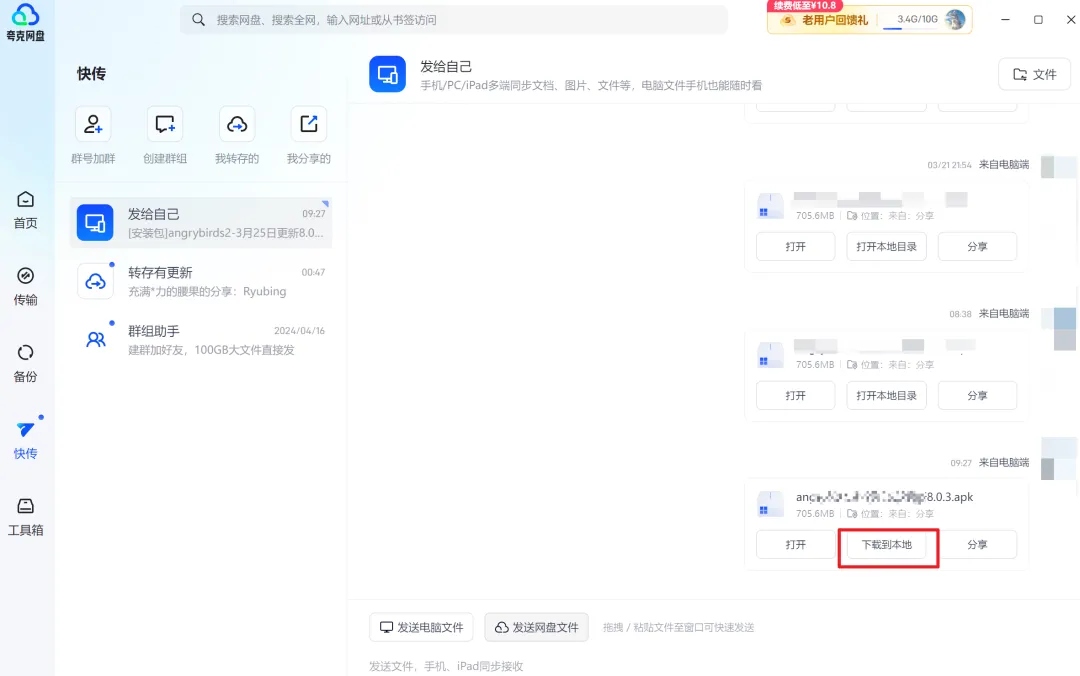Click the file icon of 03/21 message
This screenshot has width=1080, height=676.
click(770, 207)
